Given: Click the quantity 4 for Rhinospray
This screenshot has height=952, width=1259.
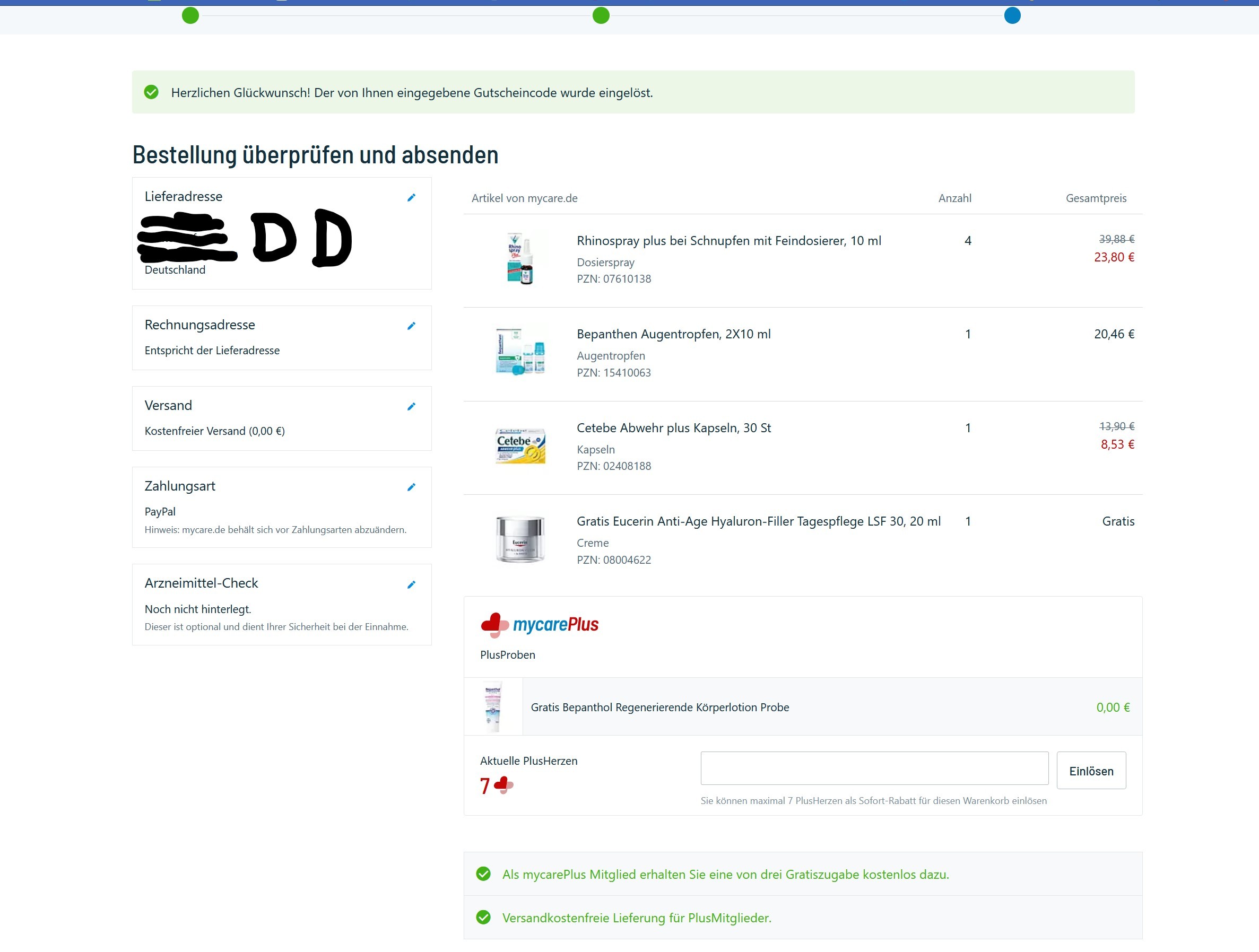Looking at the screenshot, I should click(968, 241).
